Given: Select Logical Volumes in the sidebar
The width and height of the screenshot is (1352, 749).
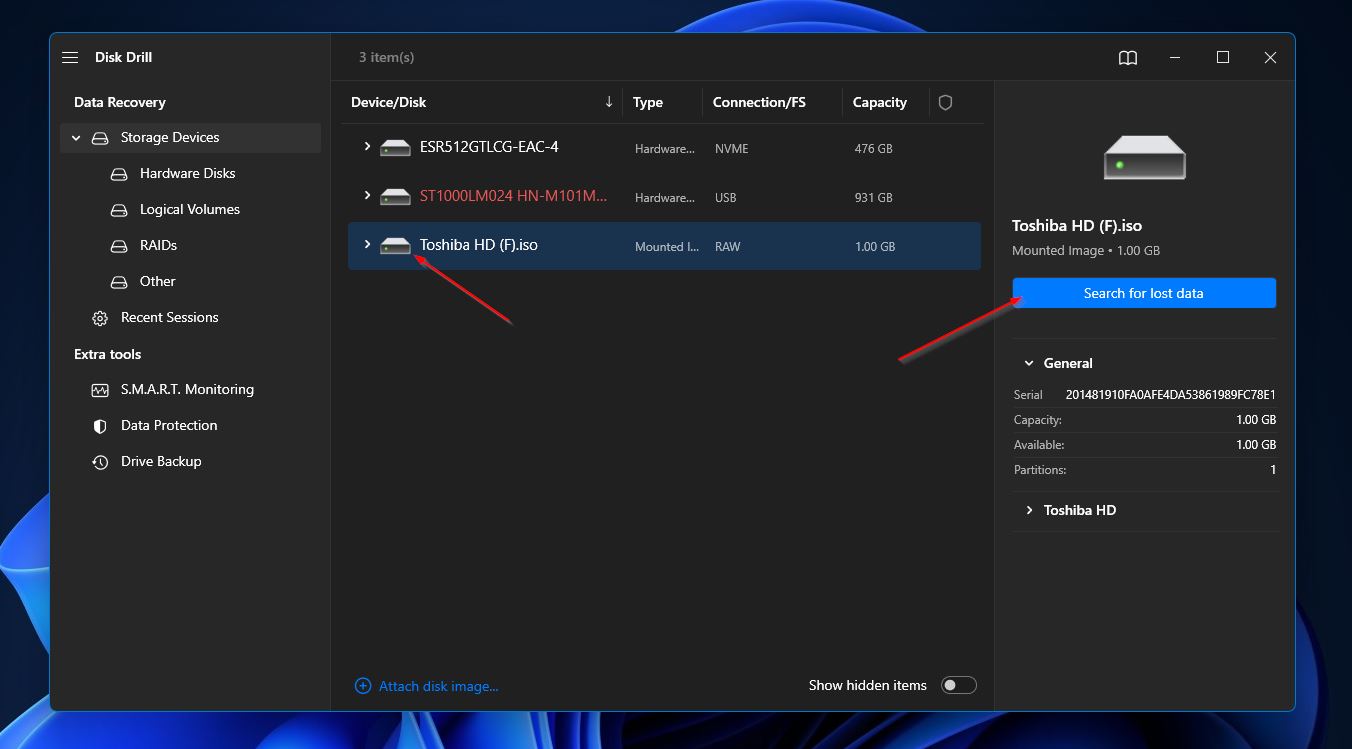Looking at the screenshot, I should tap(190, 210).
